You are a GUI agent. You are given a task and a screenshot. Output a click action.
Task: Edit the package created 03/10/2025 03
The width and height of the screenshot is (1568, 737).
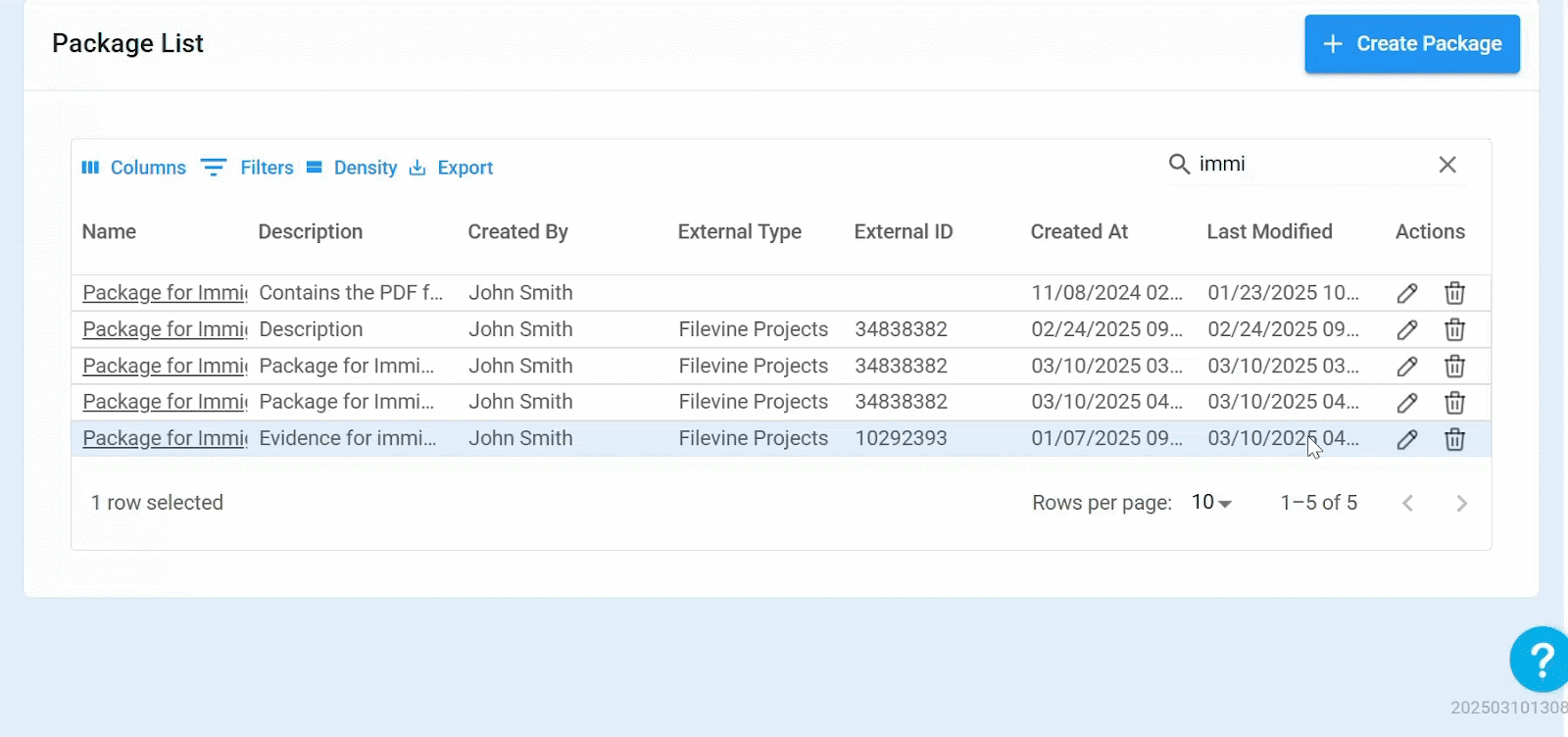click(1407, 366)
